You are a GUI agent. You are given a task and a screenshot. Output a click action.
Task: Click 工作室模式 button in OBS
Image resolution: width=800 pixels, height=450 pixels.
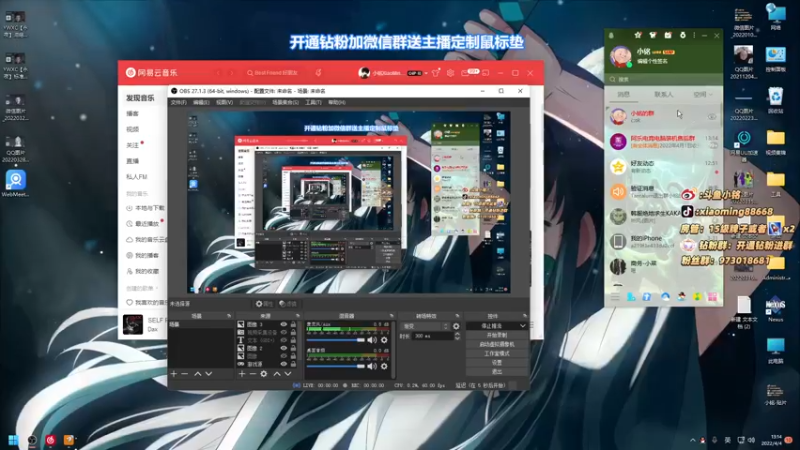click(x=496, y=354)
